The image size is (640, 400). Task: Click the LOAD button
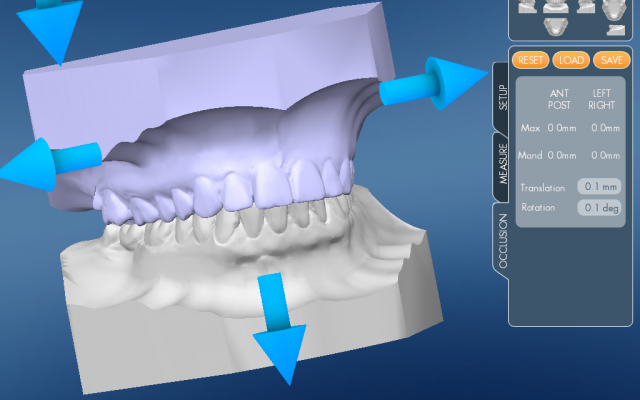coord(571,60)
